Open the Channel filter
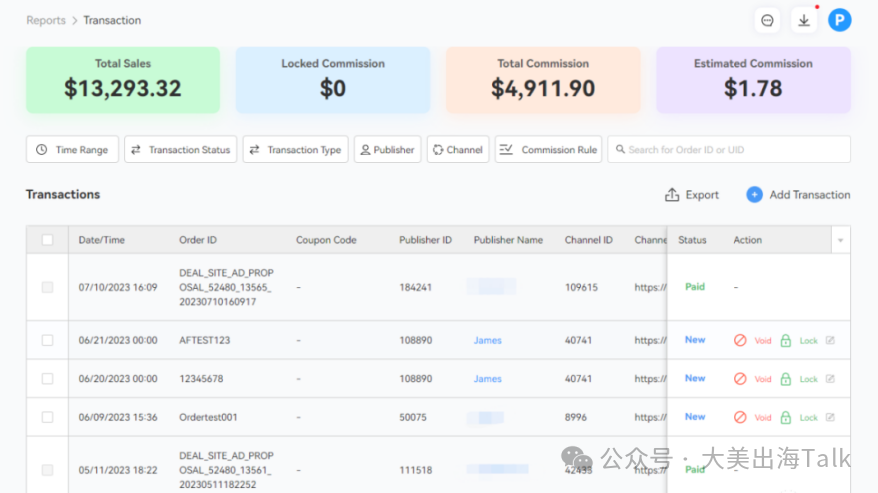This screenshot has width=878, height=493. pyautogui.click(x=458, y=150)
